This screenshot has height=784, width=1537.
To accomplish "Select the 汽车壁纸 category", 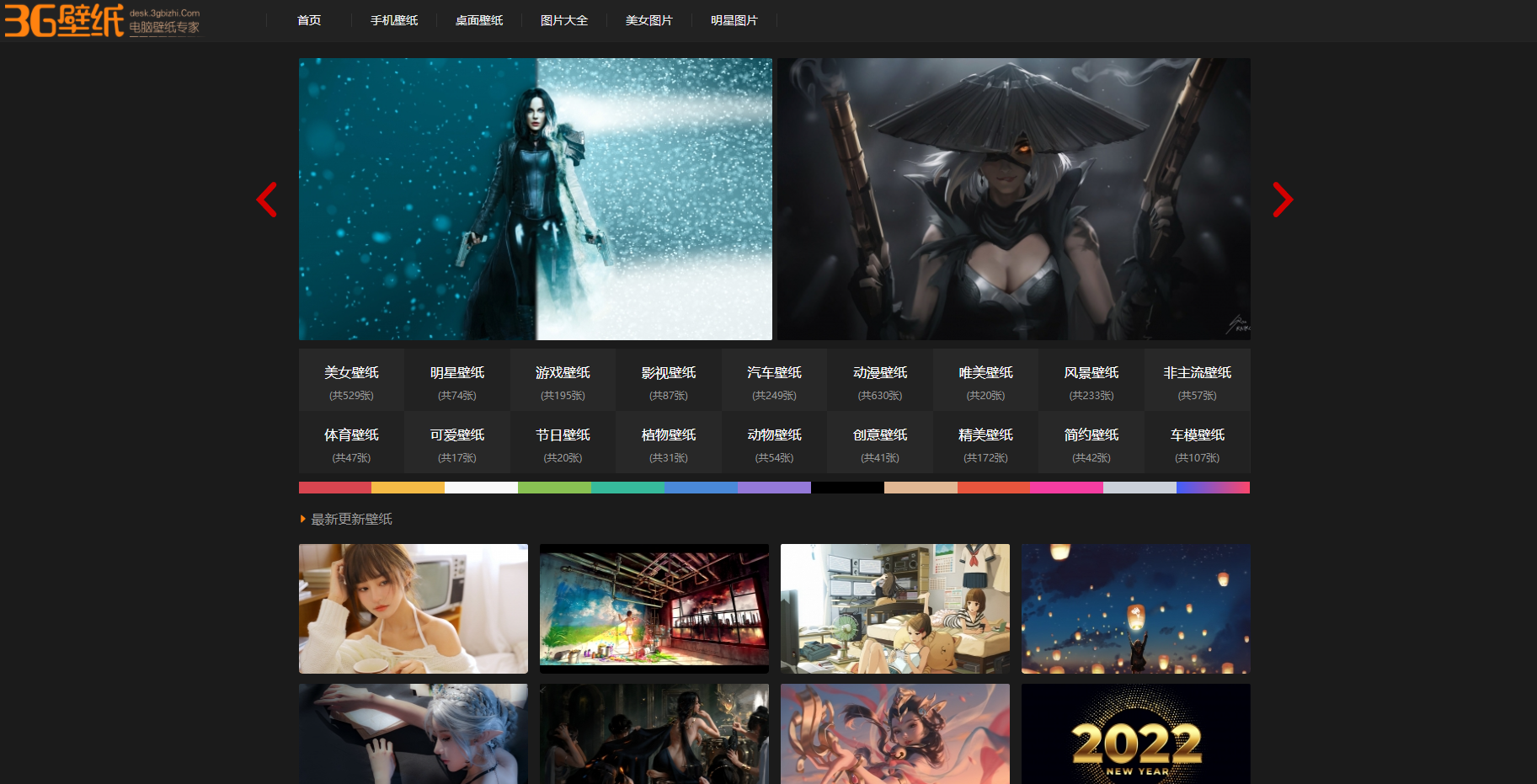I will [x=774, y=381].
